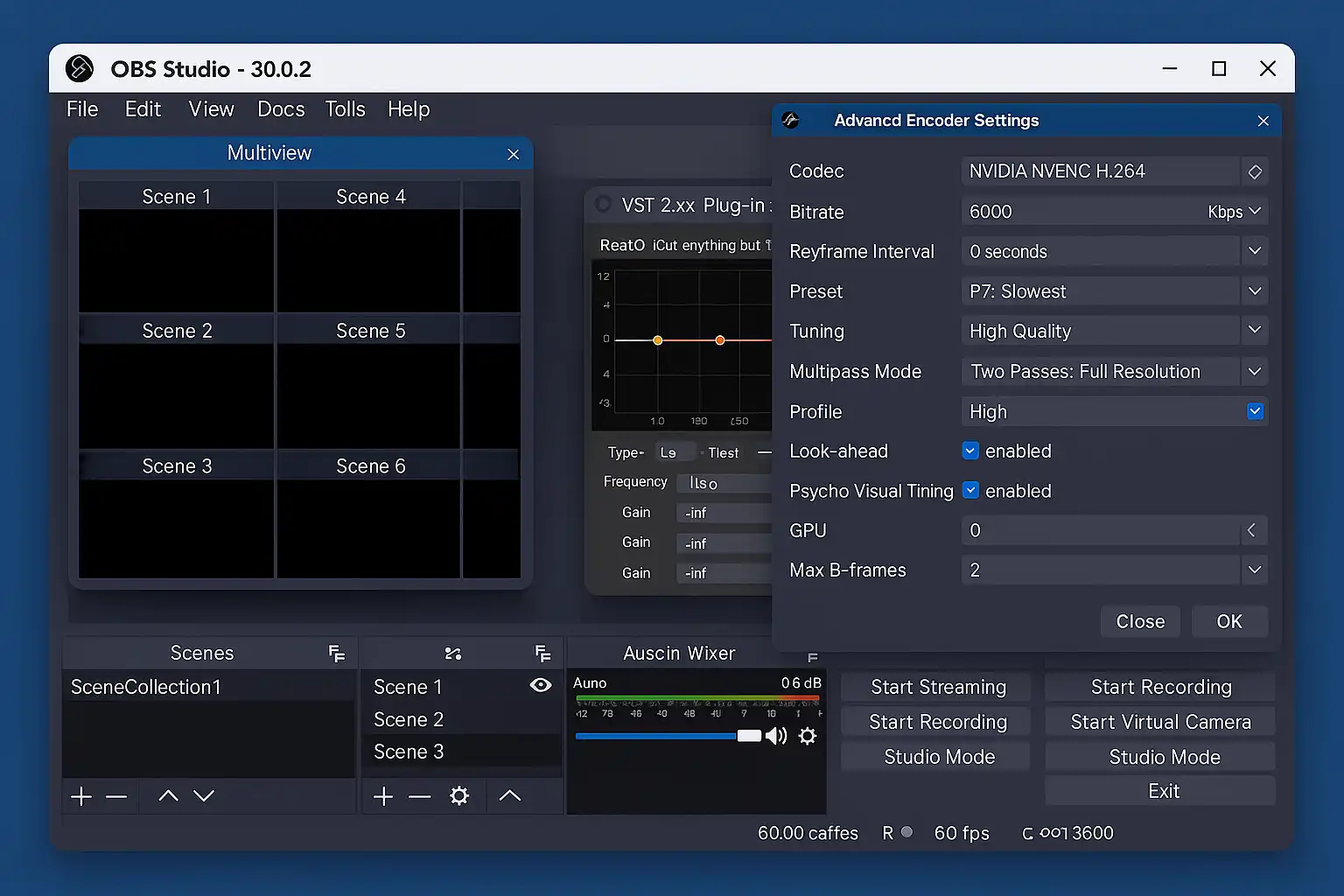Click the left column Studio Mode button
Viewport: 1344px width, 896px height.
coord(938,757)
